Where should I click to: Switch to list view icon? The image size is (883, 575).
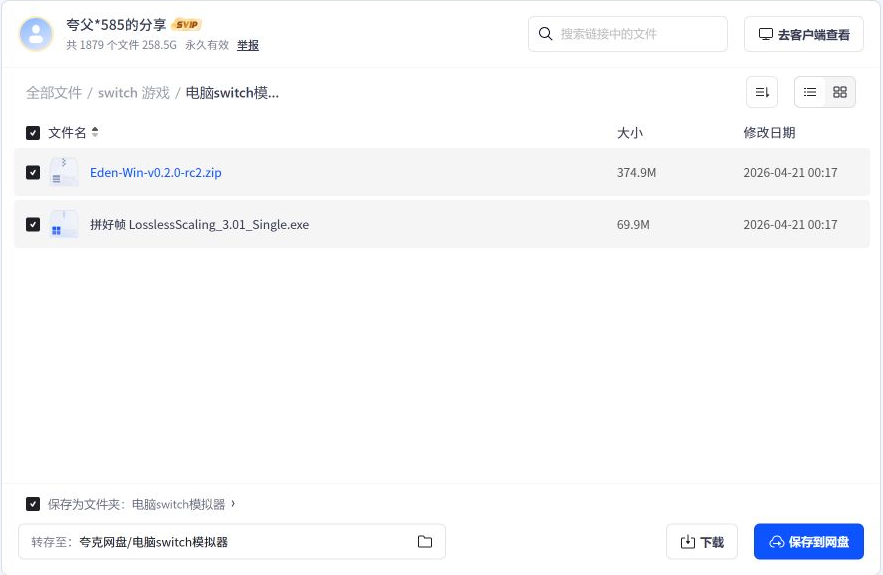(x=810, y=92)
